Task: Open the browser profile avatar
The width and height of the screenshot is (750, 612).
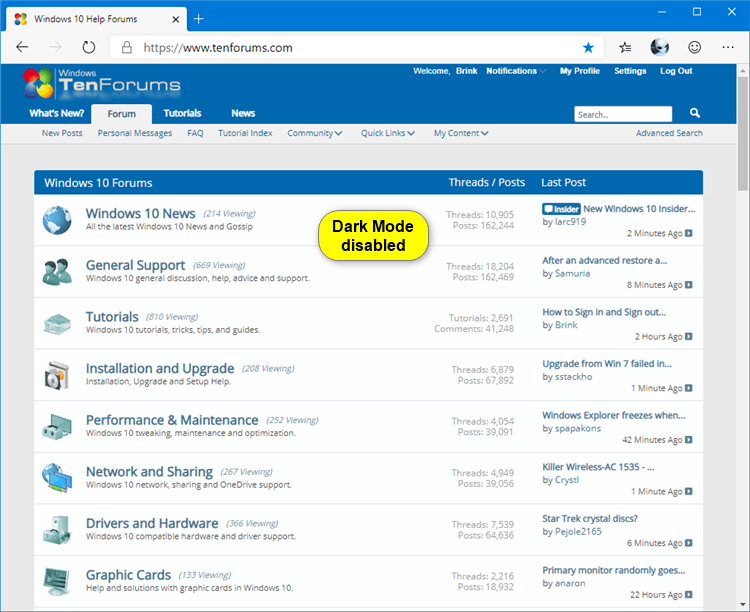Action: (x=660, y=47)
